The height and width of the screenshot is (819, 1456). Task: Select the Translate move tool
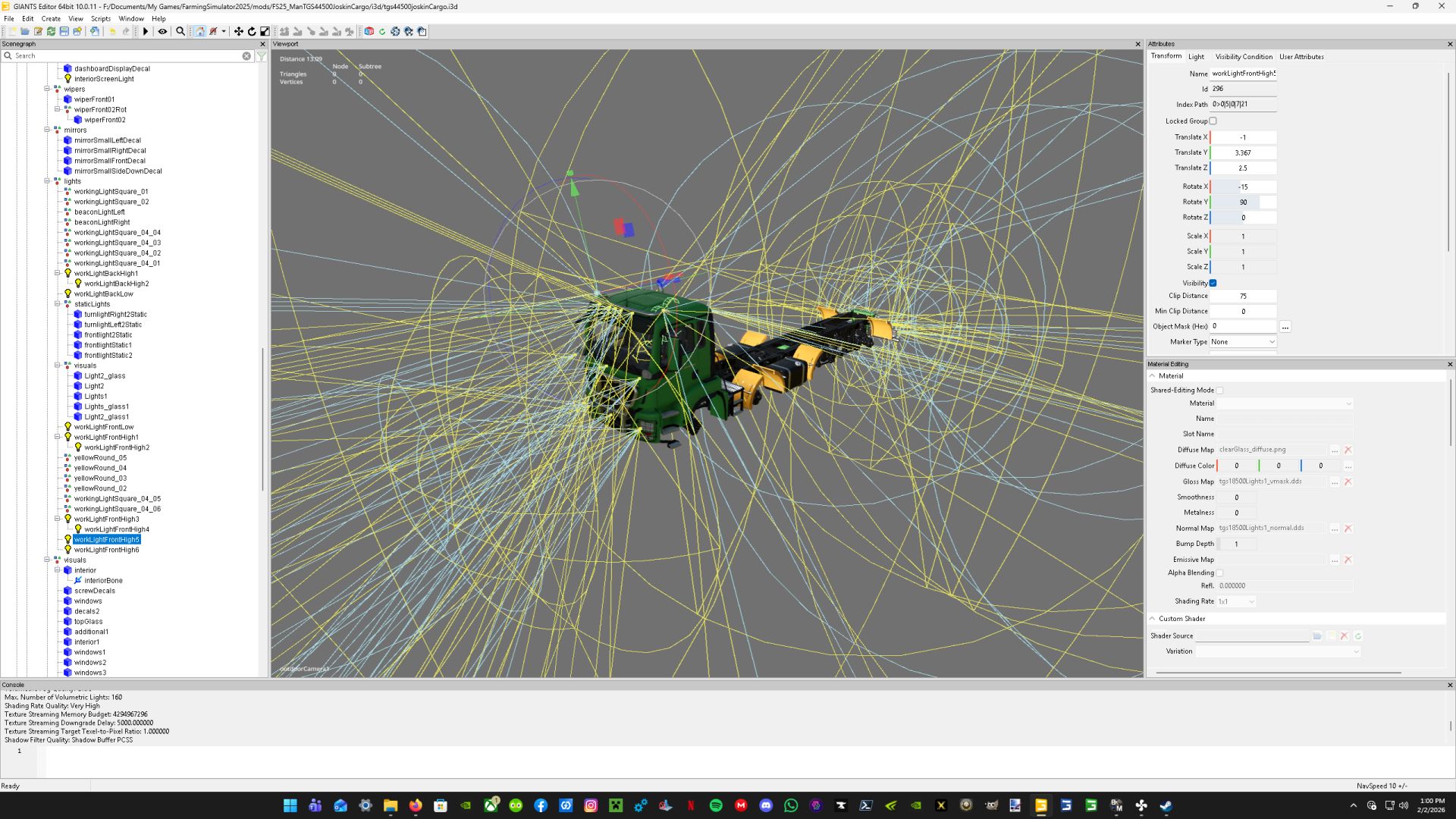(239, 31)
